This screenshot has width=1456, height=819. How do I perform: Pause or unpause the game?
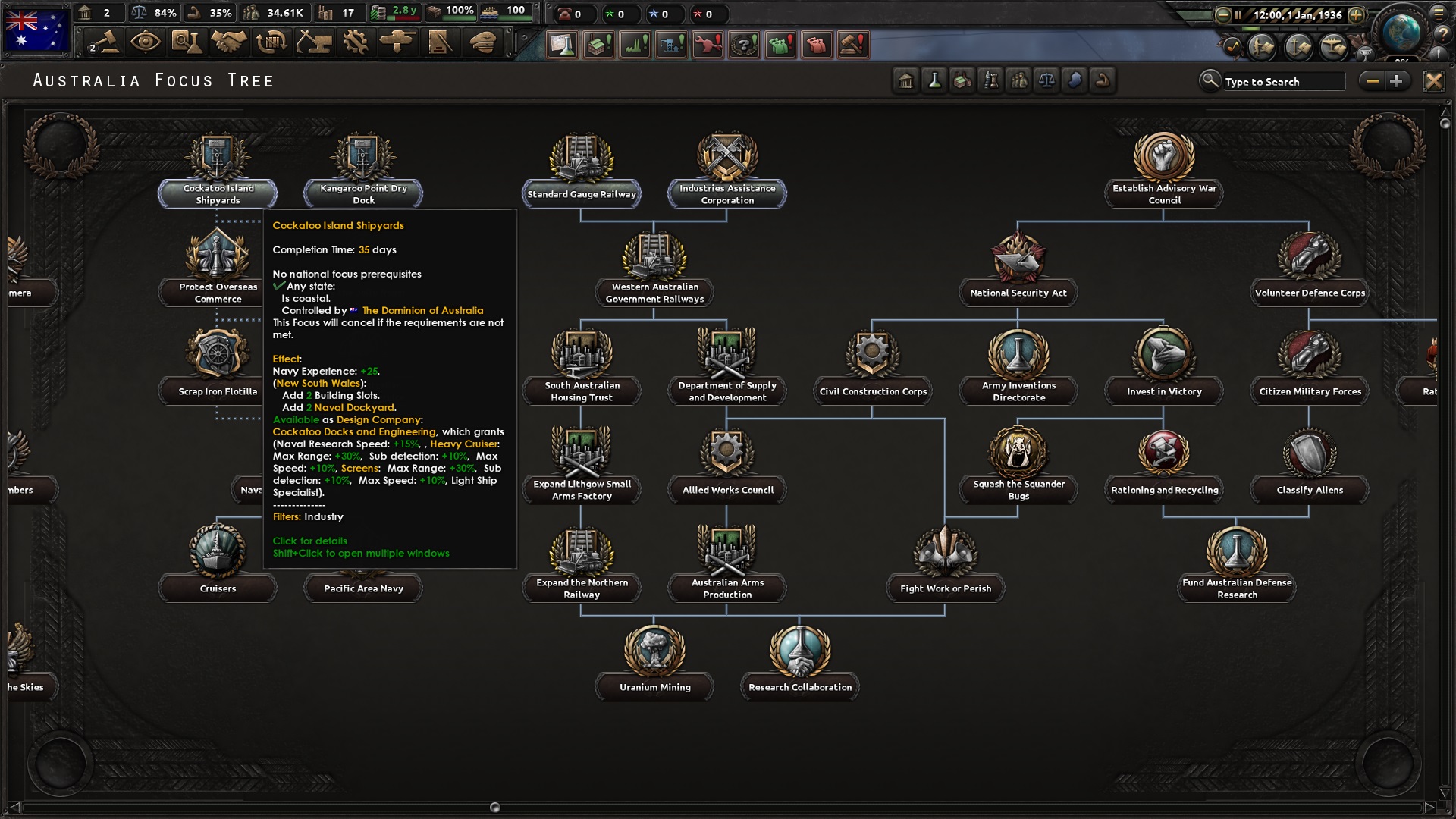[x=1238, y=14]
